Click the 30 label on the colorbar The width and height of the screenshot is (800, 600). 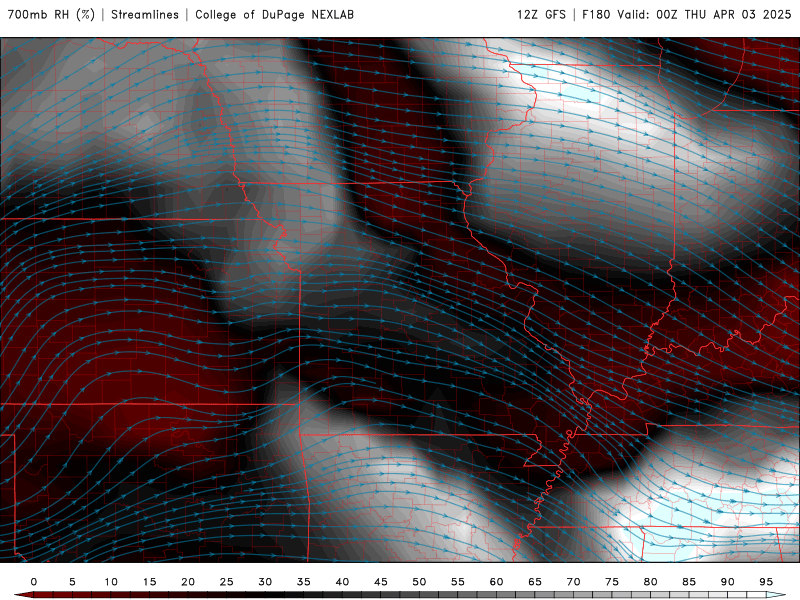265,582
